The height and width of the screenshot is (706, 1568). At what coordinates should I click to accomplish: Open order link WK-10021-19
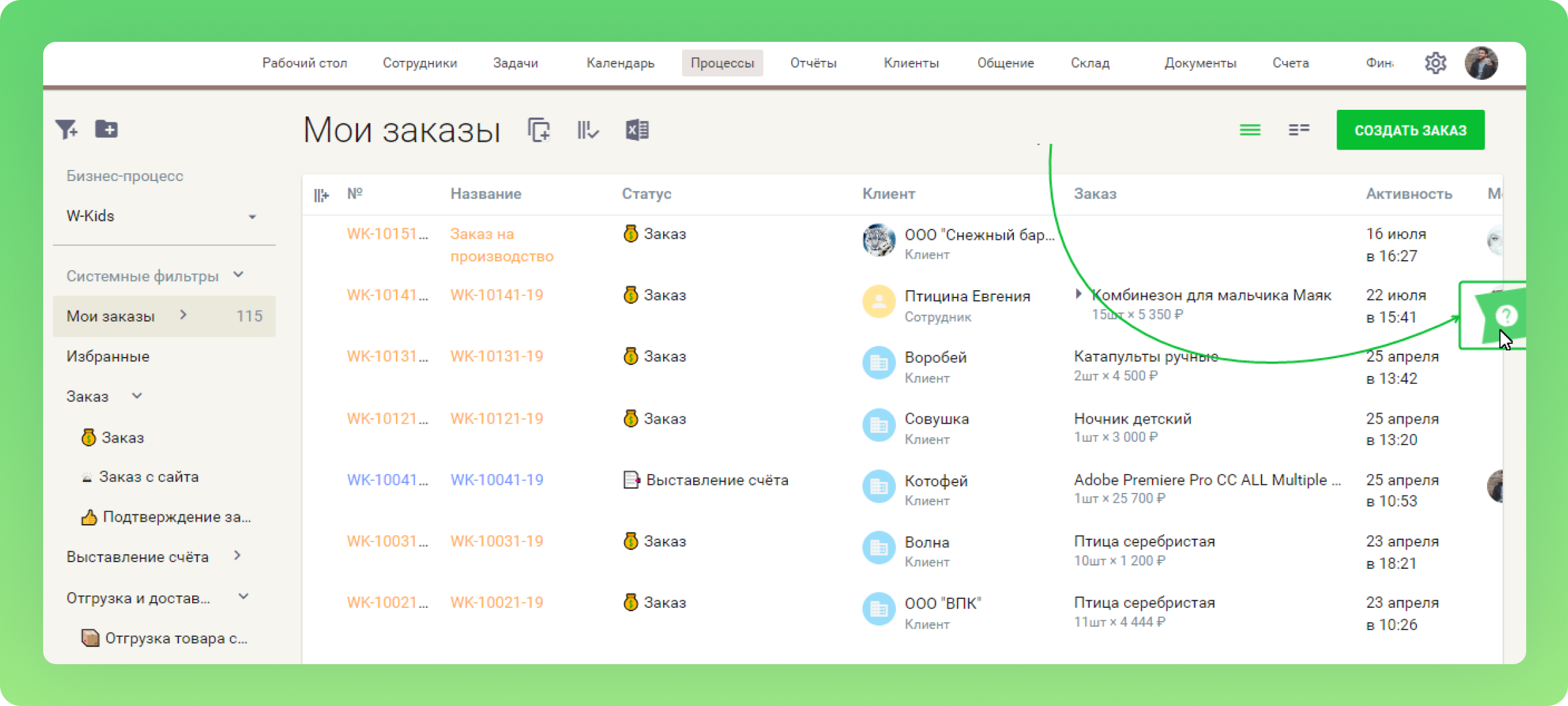(497, 603)
